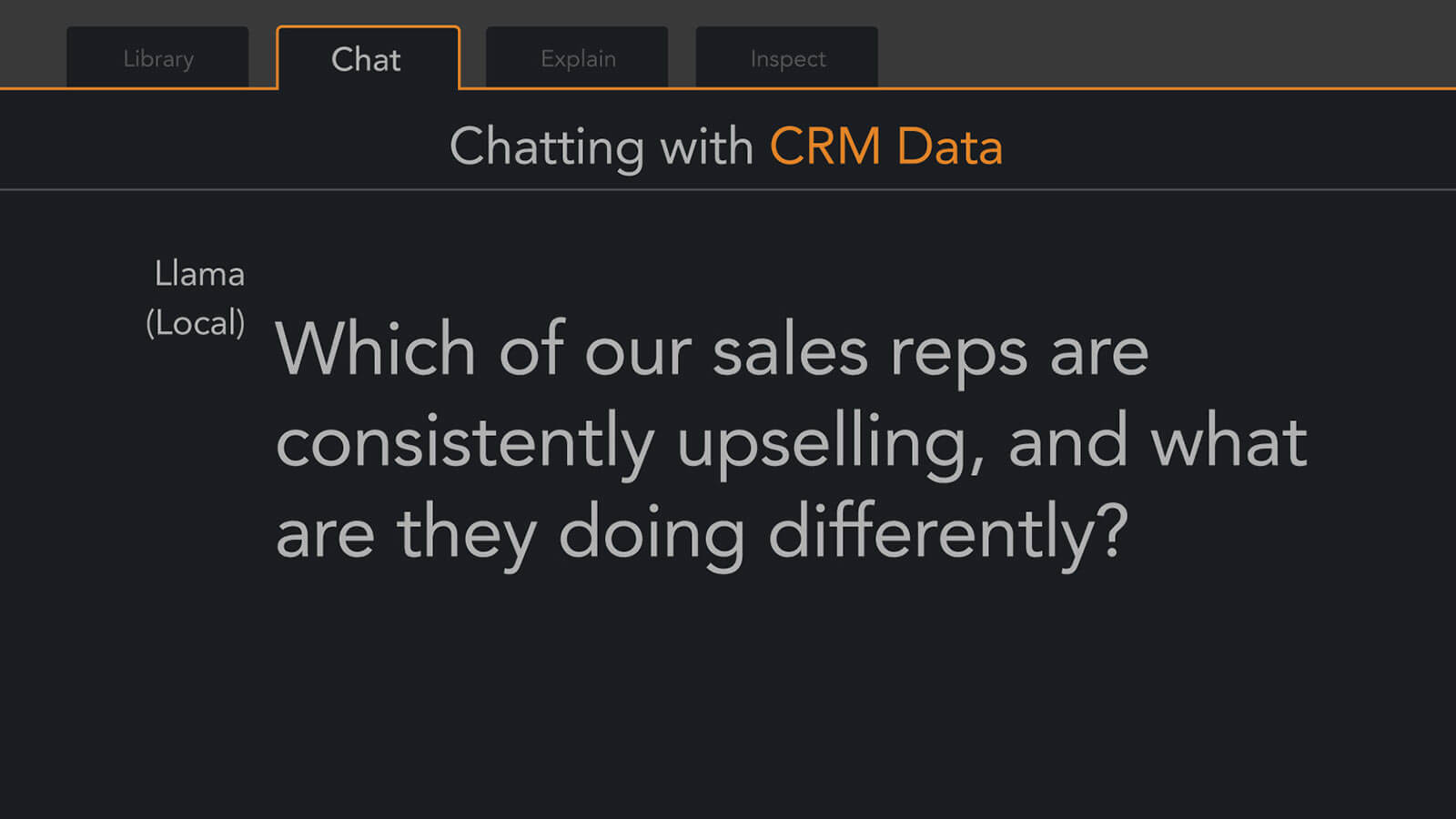Screen dimensions: 1456x819
Task: Click the word "sales" in the question
Action: point(790,351)
